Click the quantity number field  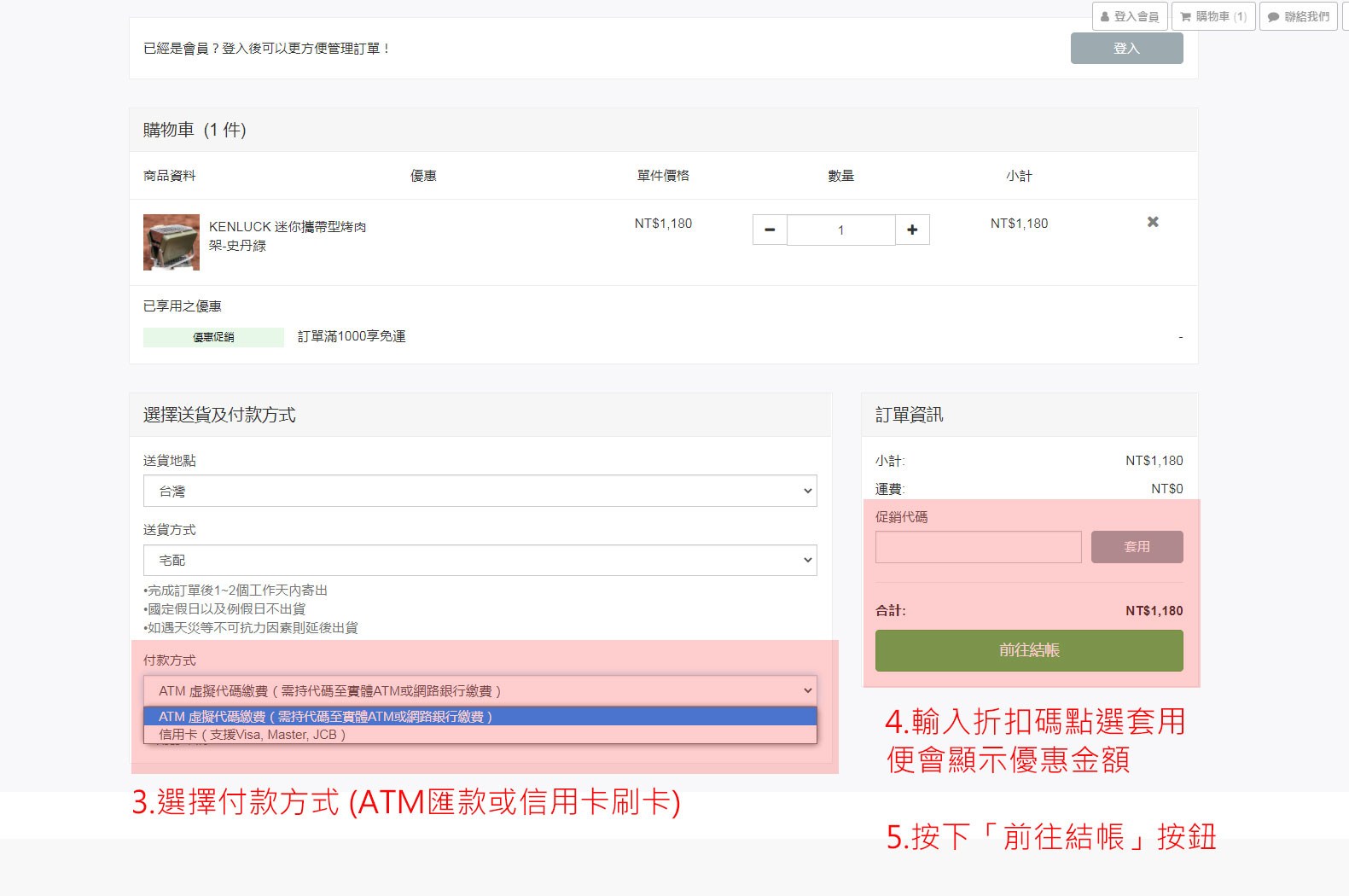click(840, 230)
